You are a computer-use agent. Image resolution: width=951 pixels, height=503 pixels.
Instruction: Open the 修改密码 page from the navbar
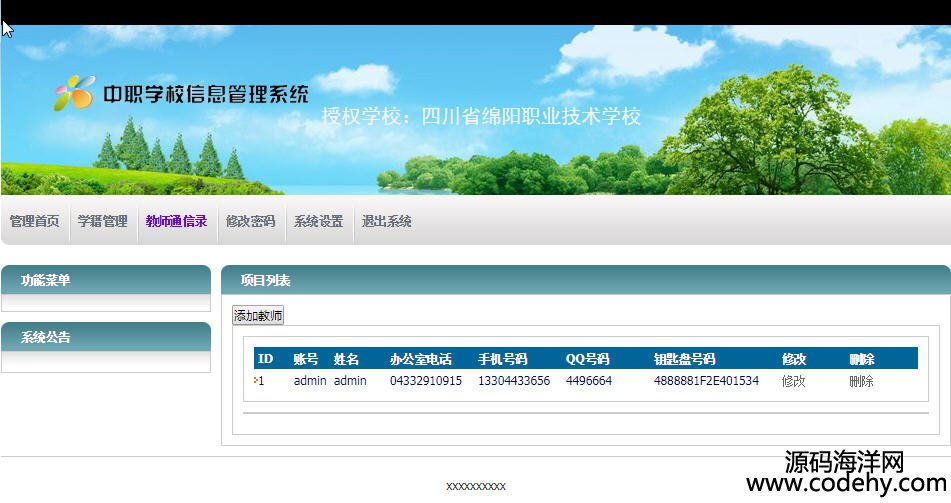tap(250, 221)
